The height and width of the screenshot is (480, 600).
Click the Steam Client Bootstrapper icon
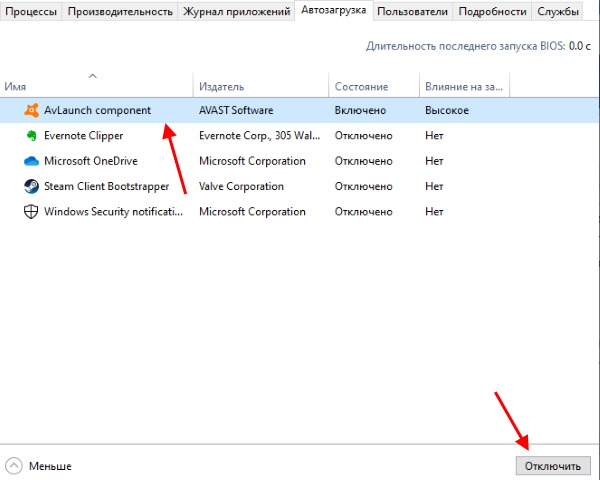click(31, 186)
